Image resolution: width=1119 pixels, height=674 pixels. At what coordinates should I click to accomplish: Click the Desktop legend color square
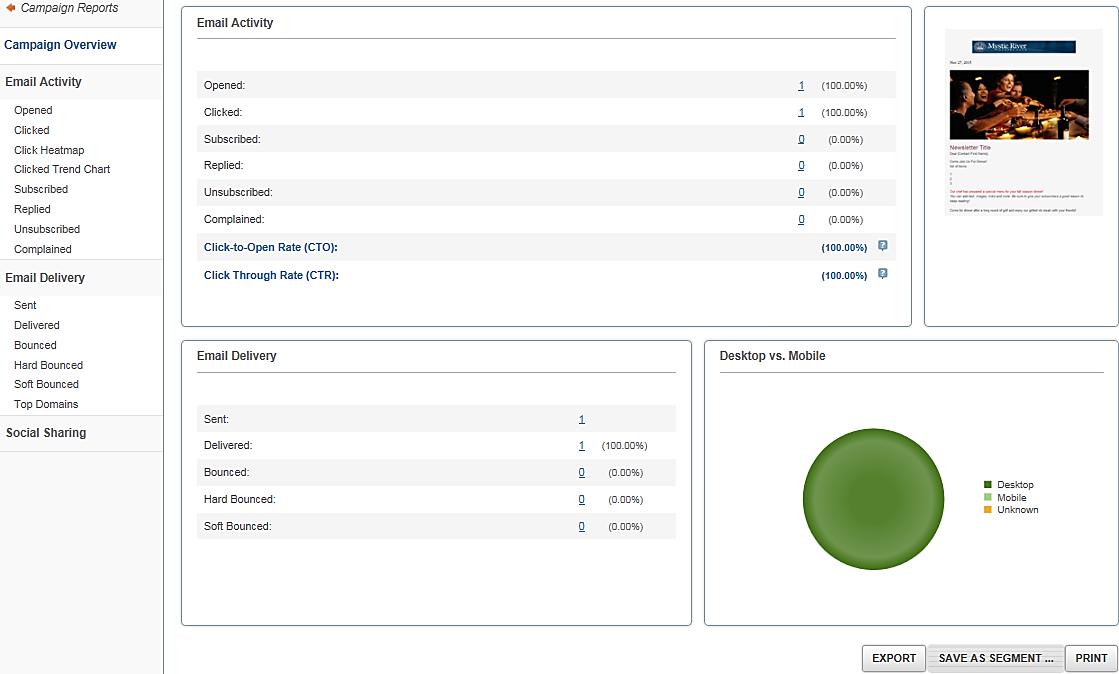click(x=988, y=485)
